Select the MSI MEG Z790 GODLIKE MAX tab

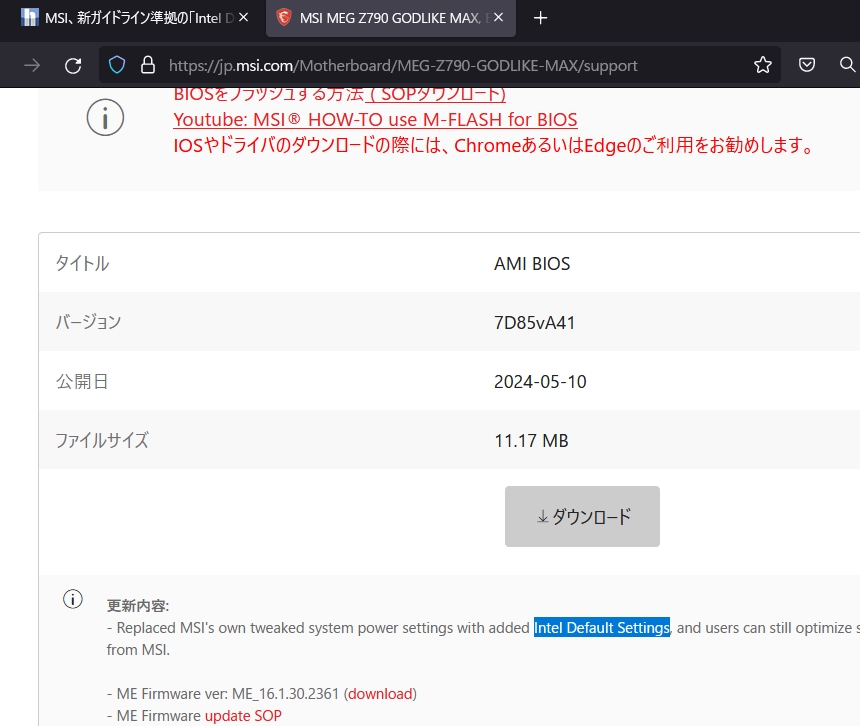[x=391, y=18]
